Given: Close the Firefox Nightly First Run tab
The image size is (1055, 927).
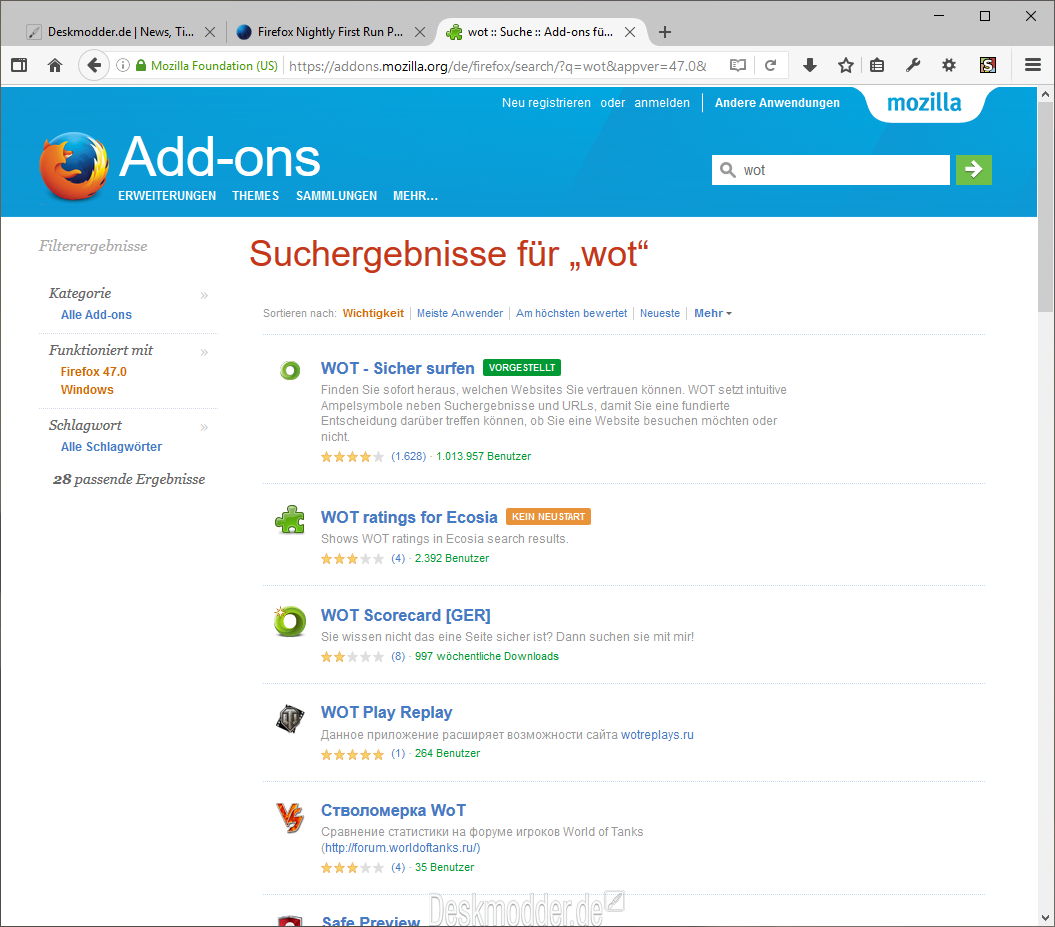Looking at the screenshot, I should [x=420, y=32].
